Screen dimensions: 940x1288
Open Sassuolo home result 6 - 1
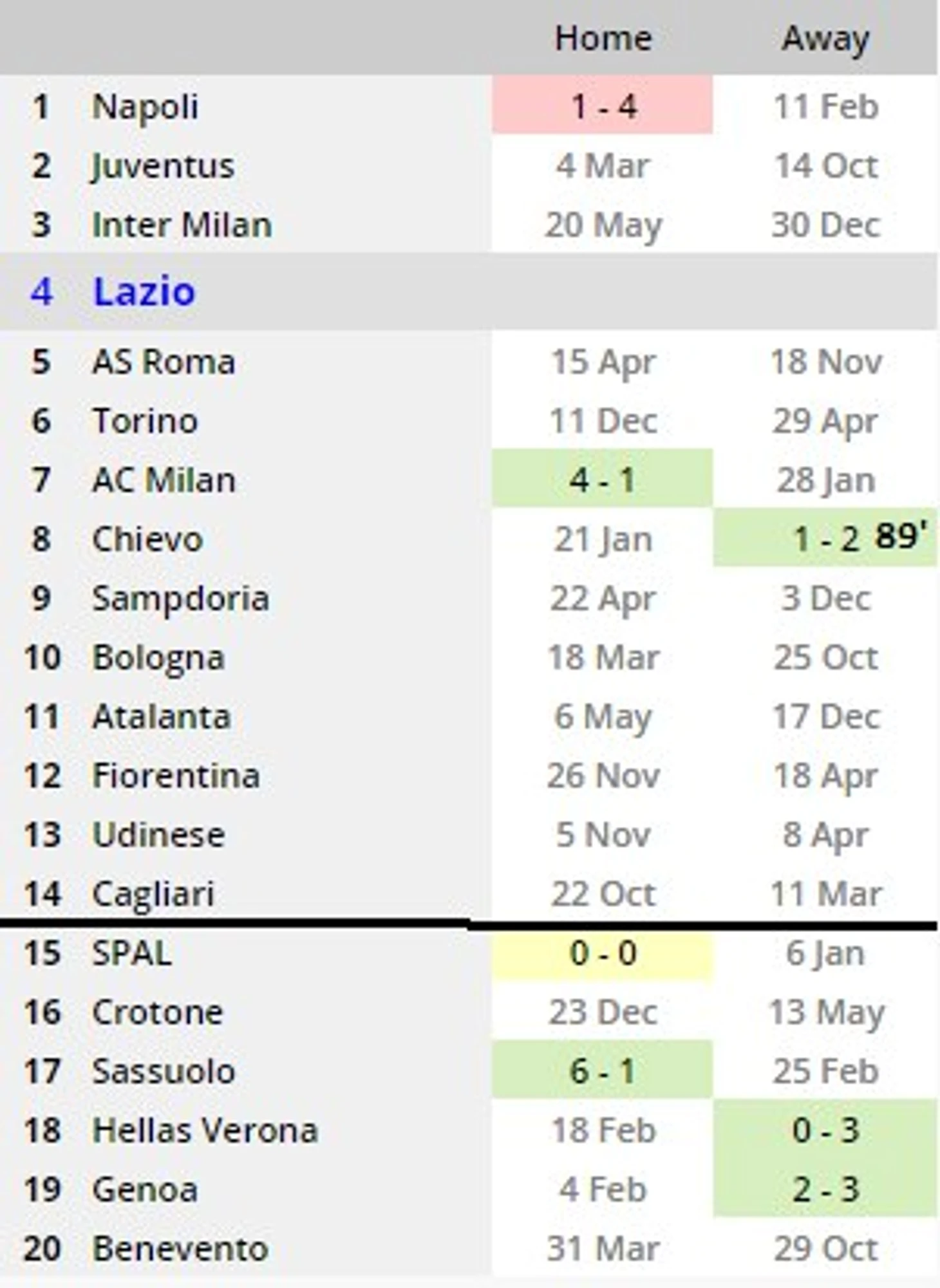point(603,1071)
